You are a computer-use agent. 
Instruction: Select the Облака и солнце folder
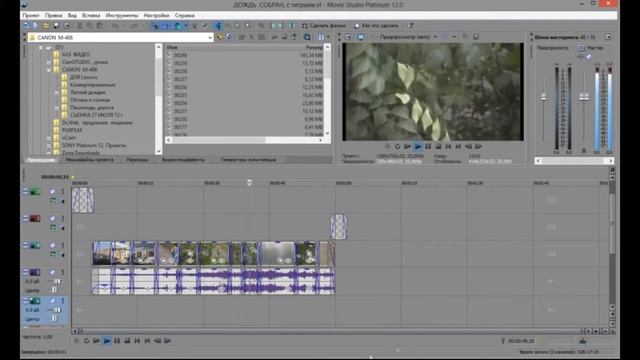90,100
